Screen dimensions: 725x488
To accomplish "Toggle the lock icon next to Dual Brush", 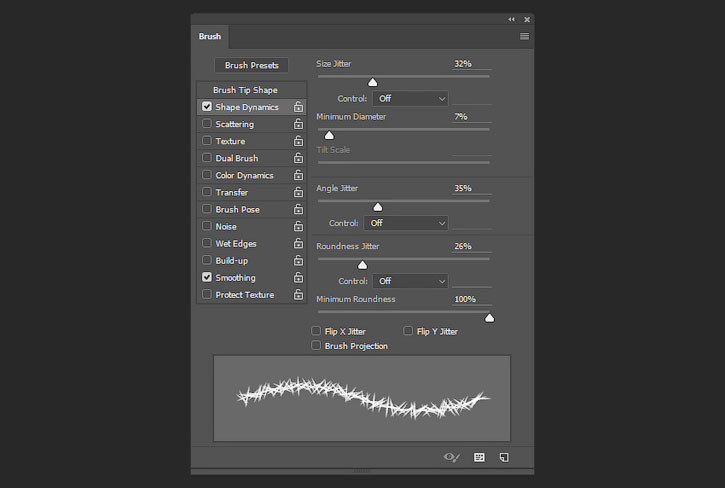I will [x=298, y=158].
